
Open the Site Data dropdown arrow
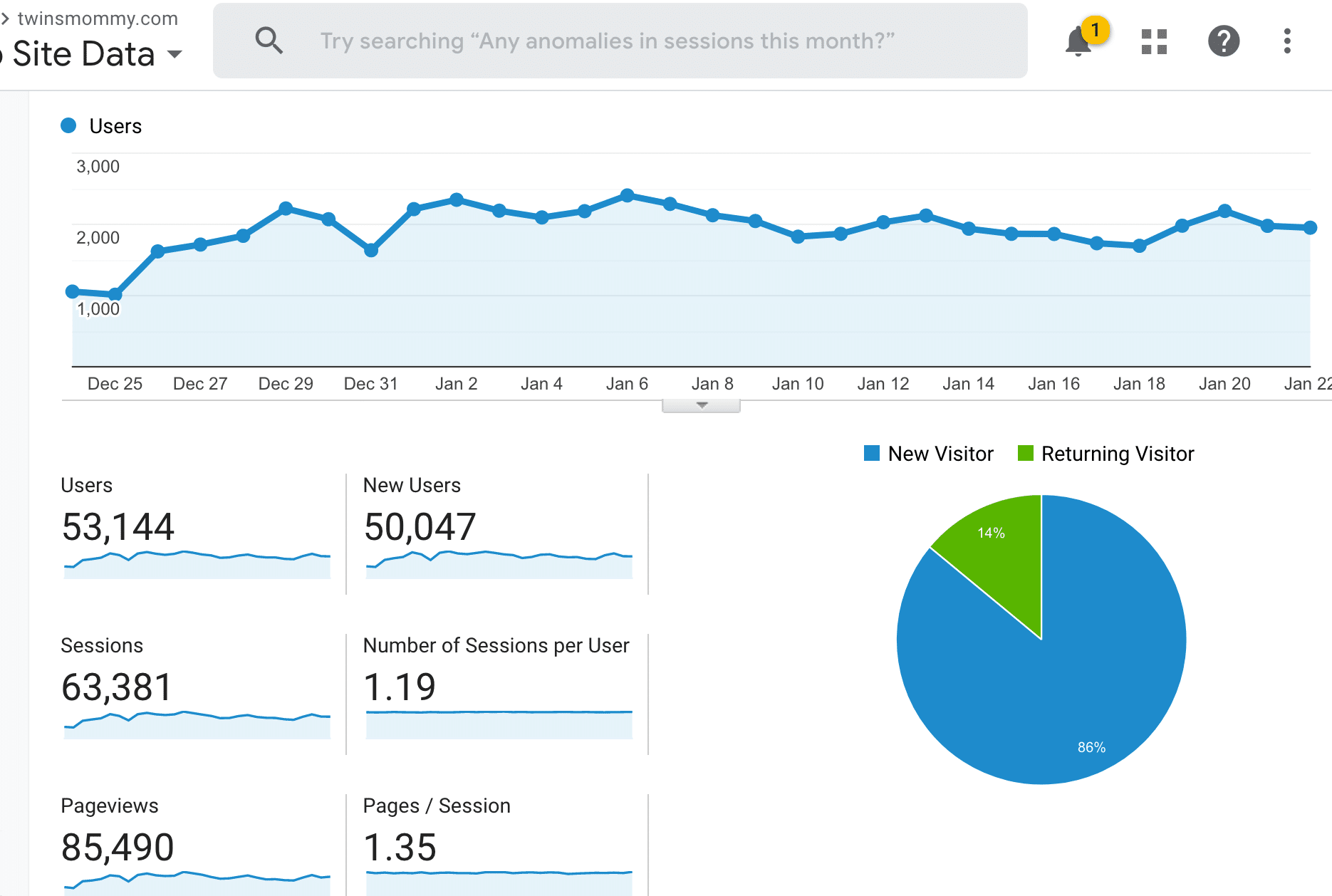[176, 54]
